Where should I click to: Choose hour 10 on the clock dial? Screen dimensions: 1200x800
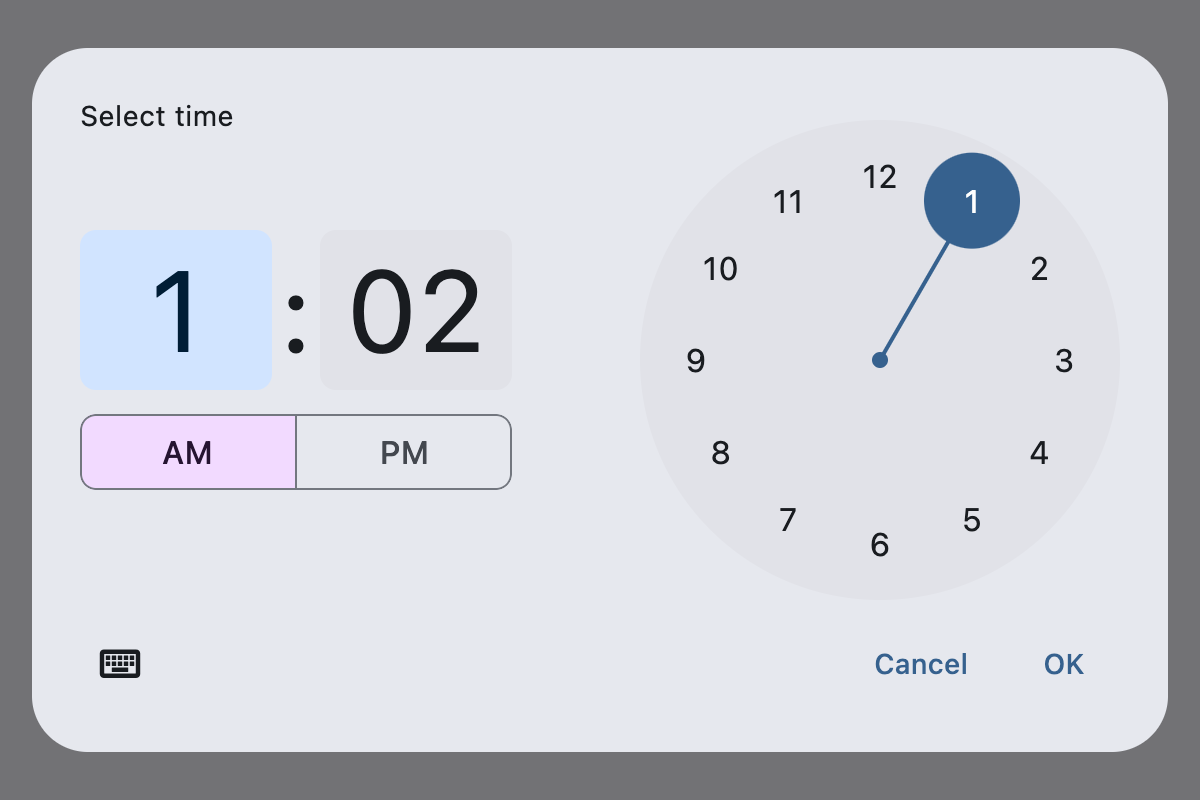[721, 268]
